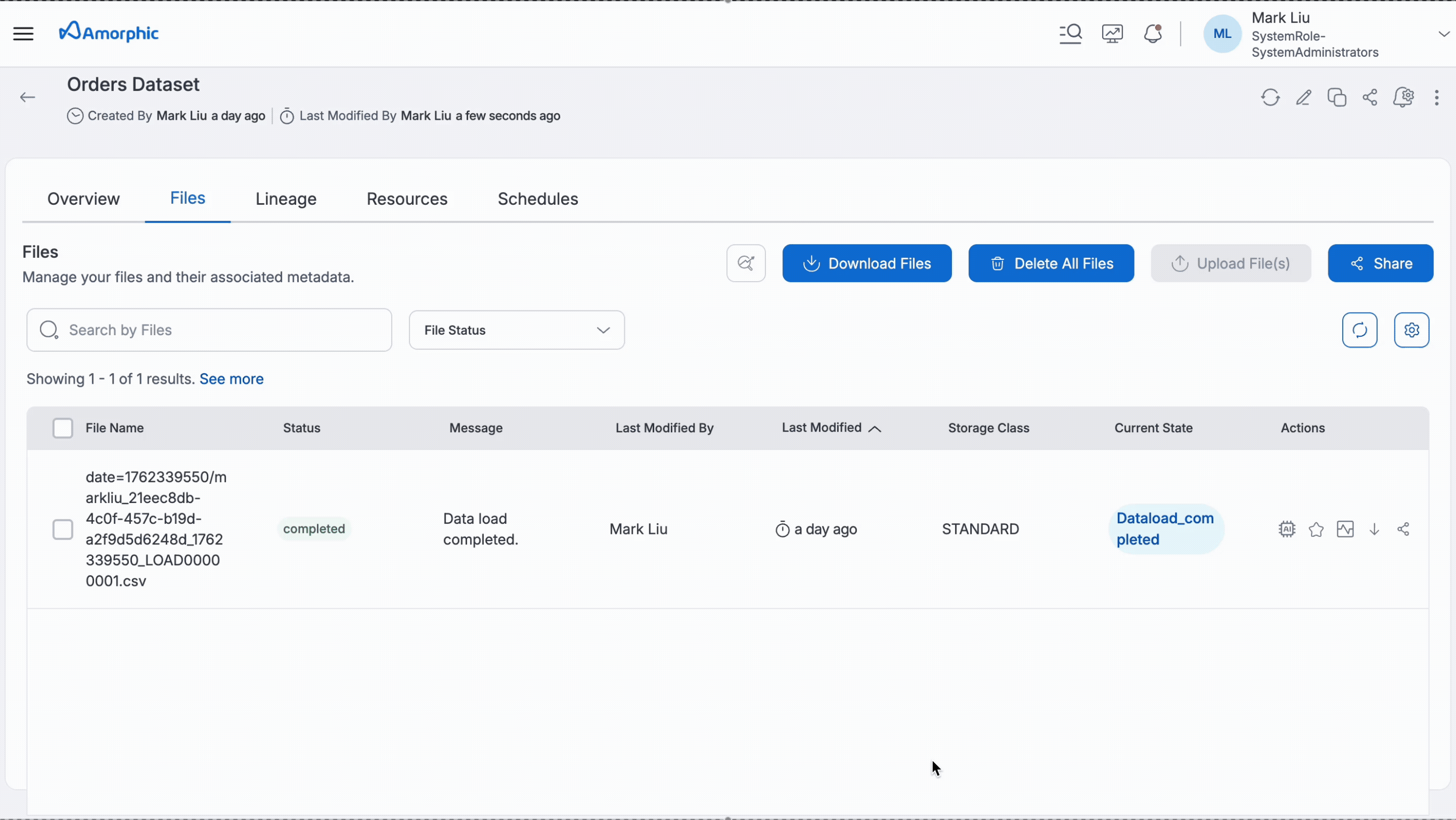This screenshot has width=1456, height=820.
Task: Download the CSV file using the arrow icon
Action: 1375,529
